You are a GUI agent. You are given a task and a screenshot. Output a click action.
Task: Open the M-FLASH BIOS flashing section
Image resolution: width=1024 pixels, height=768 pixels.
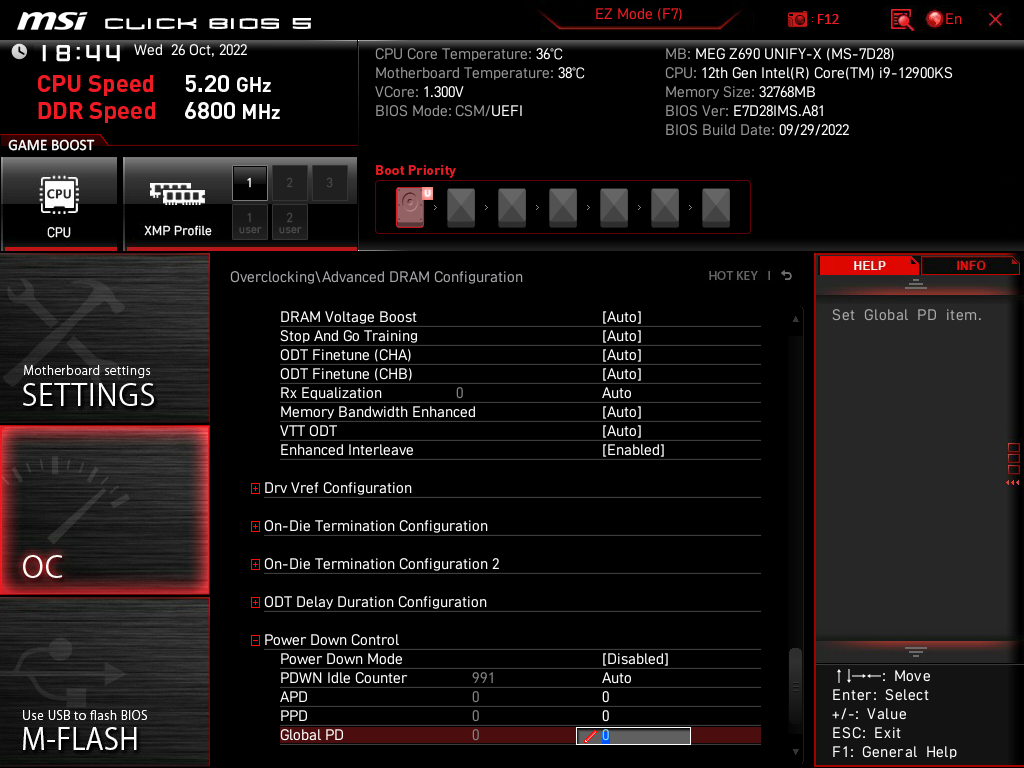[104, 682]
